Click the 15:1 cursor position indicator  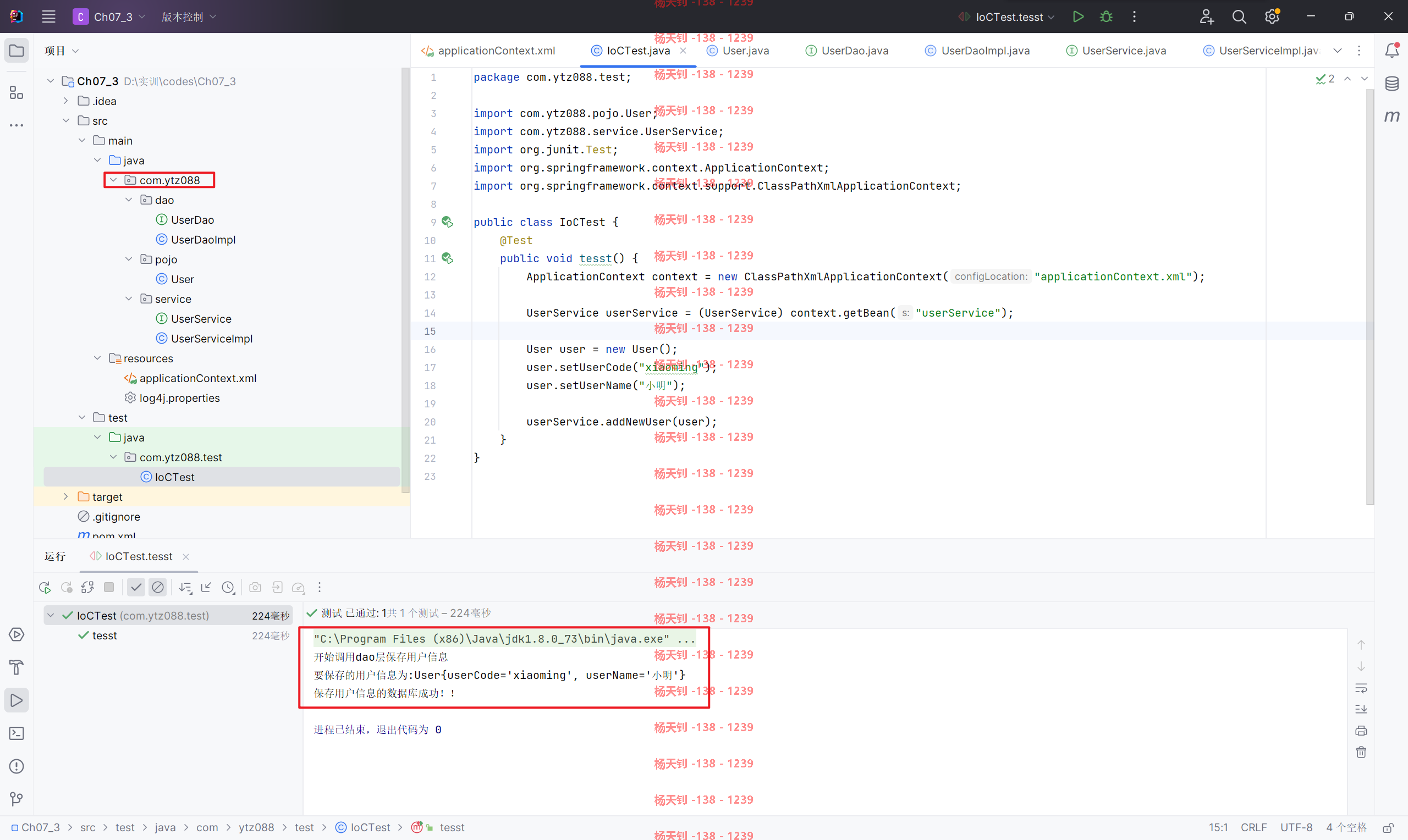pos(1218,827)
